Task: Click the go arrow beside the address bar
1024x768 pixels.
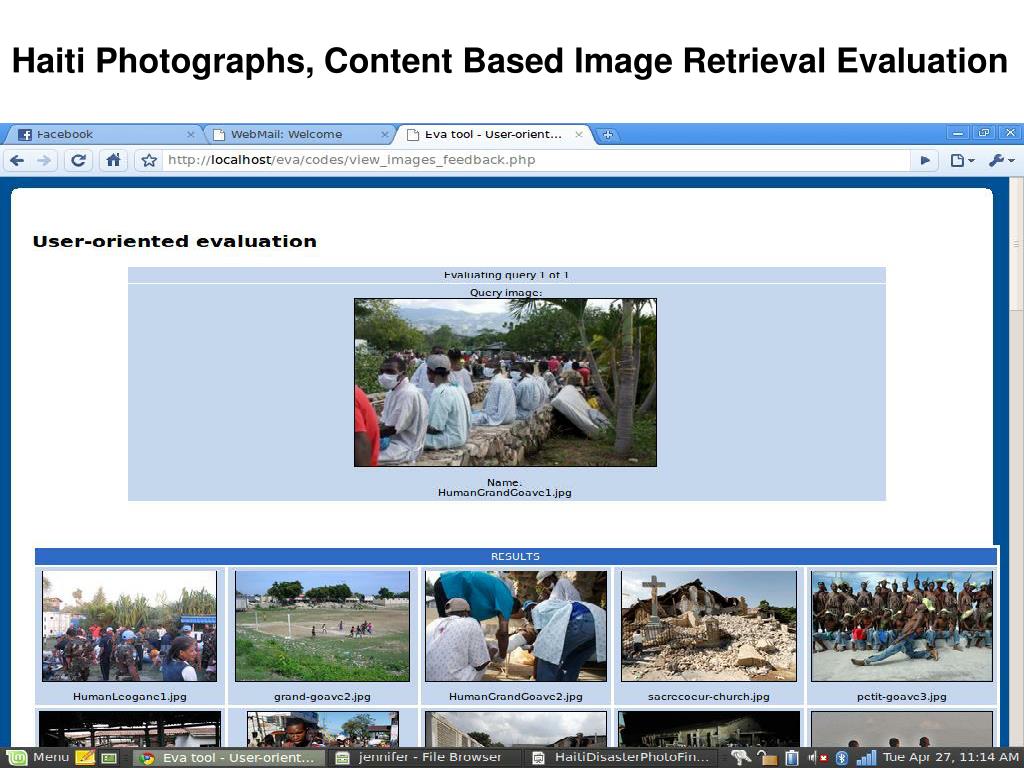Action: 925,160
